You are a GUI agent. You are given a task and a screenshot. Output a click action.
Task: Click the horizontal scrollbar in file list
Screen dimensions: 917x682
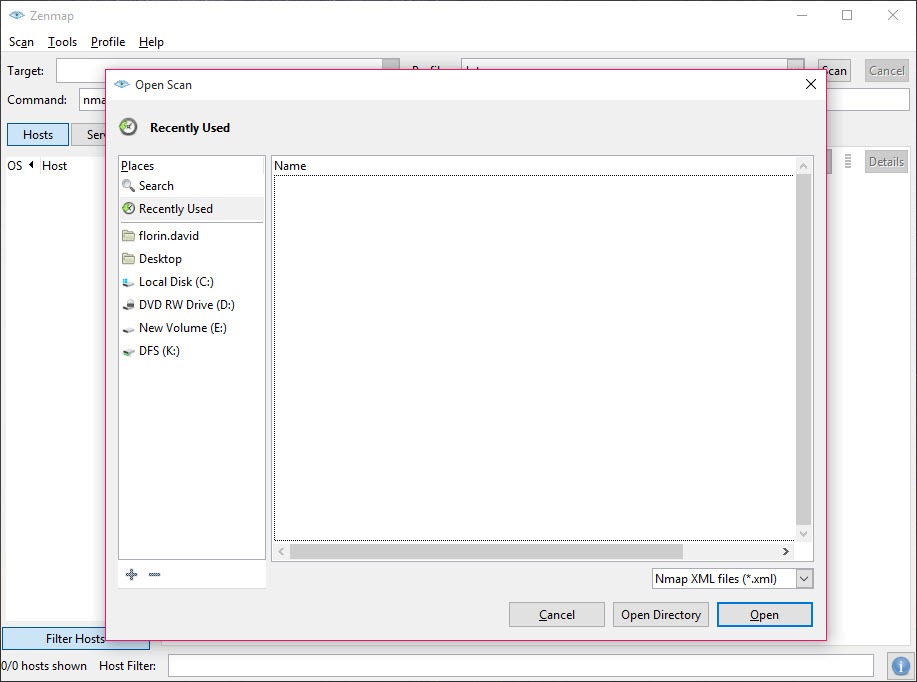(x=486, y=551)
